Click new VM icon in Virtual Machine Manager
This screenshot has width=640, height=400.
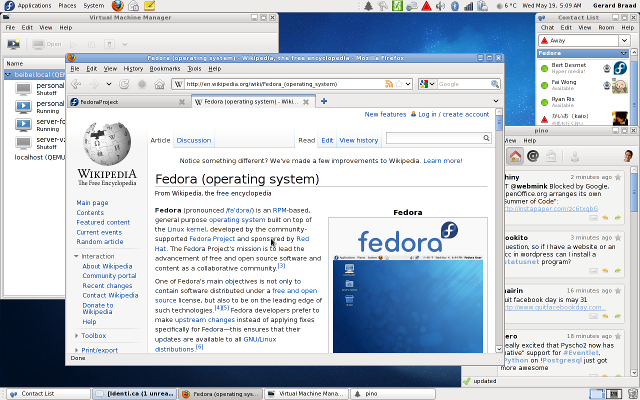click(x=13, y=44)
